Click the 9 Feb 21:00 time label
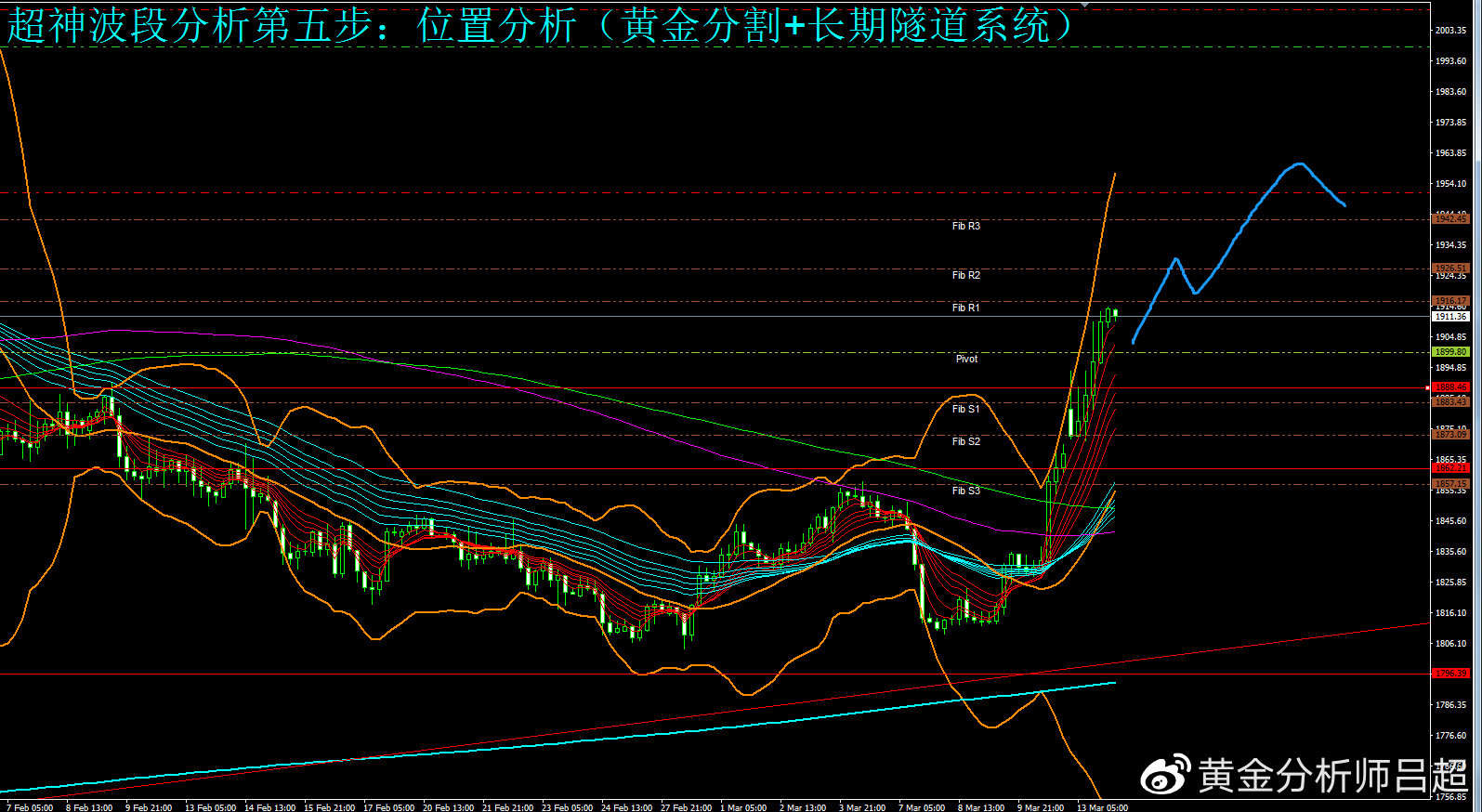Image resolution: width=1482 pixels, height=812 pixels. (x=148, y=807)
